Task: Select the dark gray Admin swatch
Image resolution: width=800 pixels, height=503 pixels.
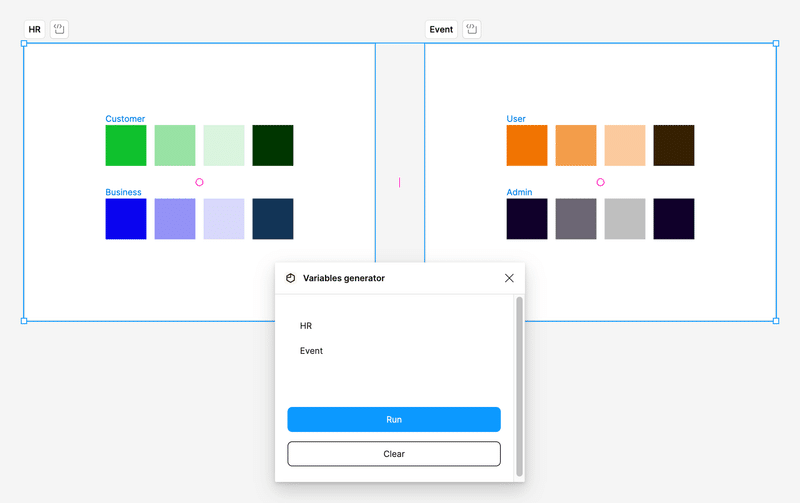Action: (x=576, y=219)
